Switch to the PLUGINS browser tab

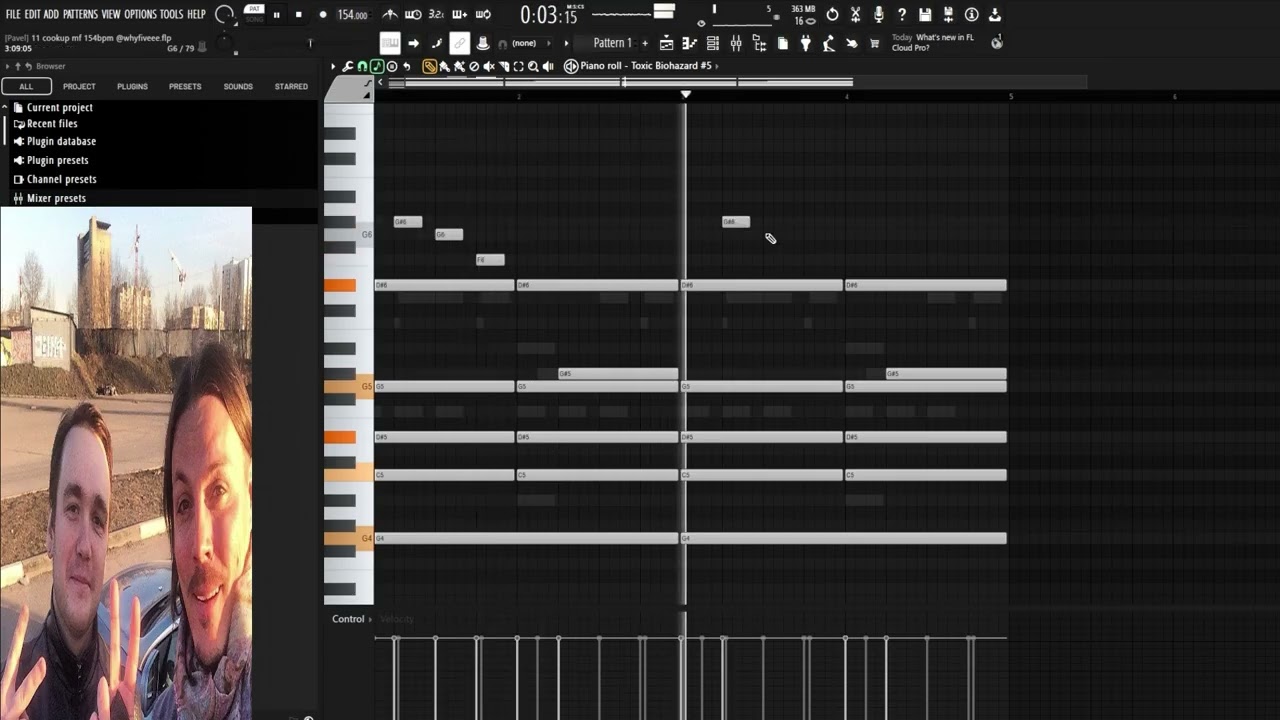(132, 86)
